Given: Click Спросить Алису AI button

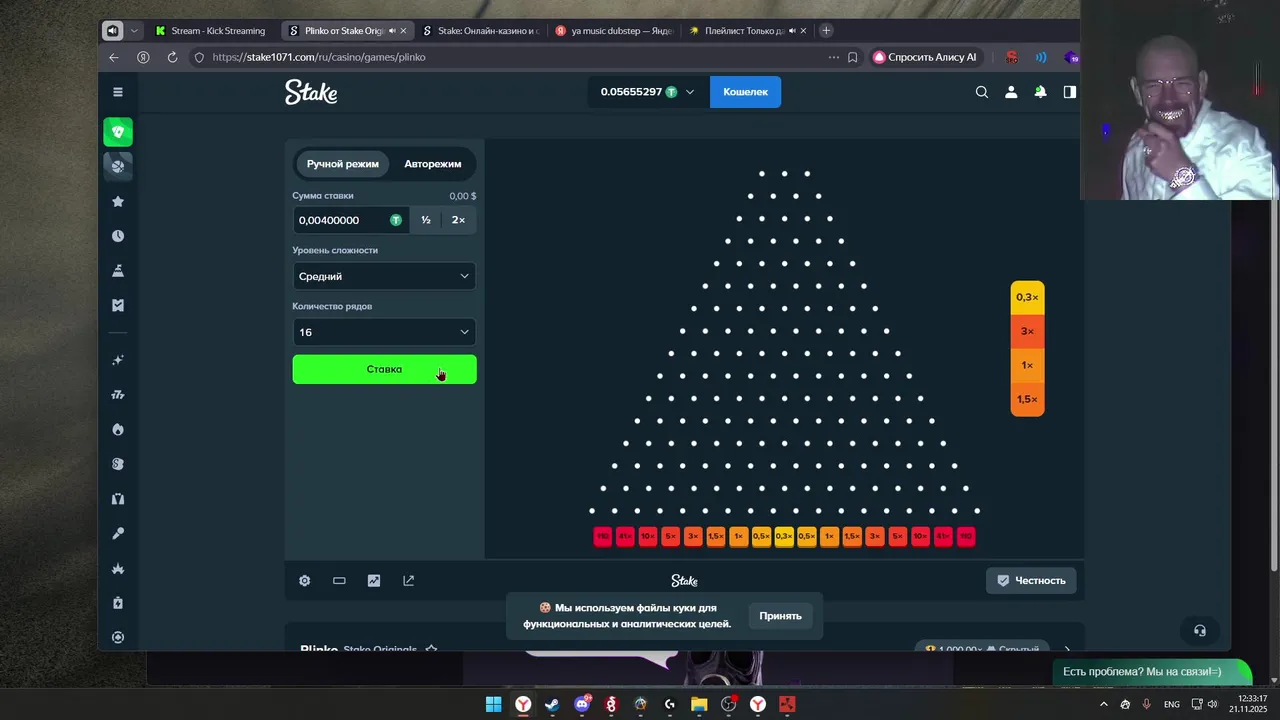Looking at the screenshot, I should [x=925, y=57].
